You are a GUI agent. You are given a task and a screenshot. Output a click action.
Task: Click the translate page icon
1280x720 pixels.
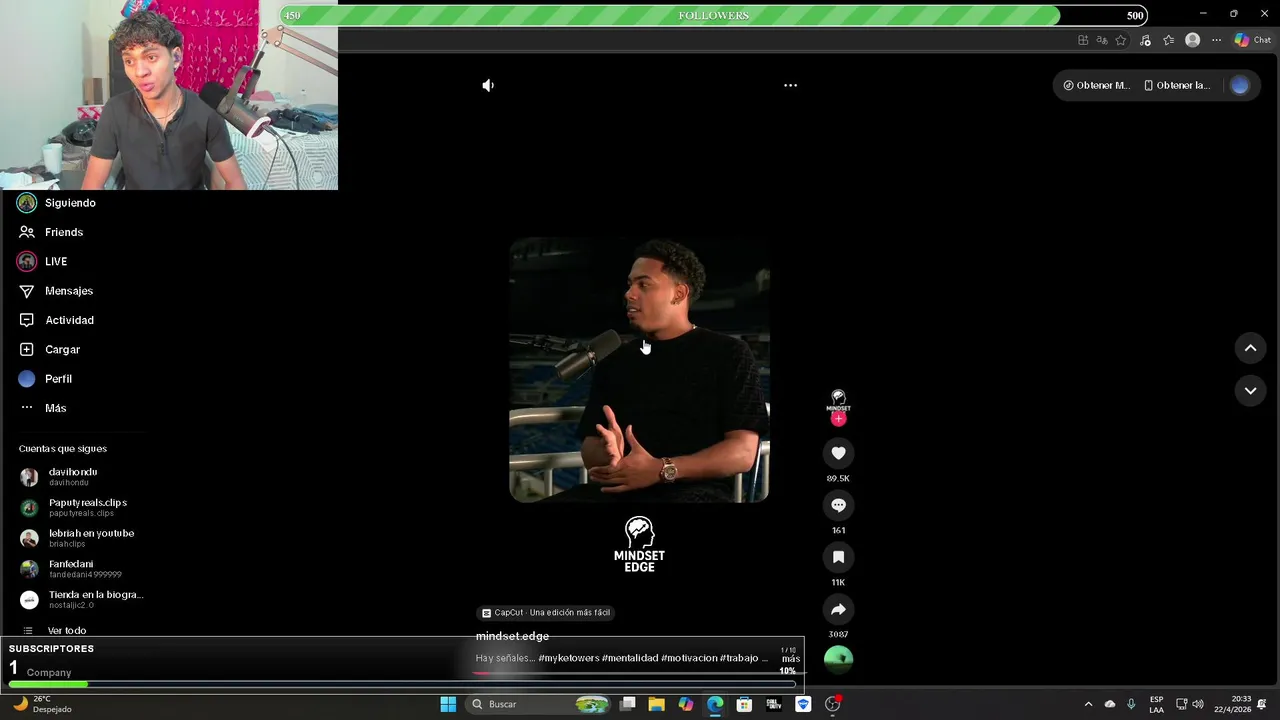point(1102,40)
